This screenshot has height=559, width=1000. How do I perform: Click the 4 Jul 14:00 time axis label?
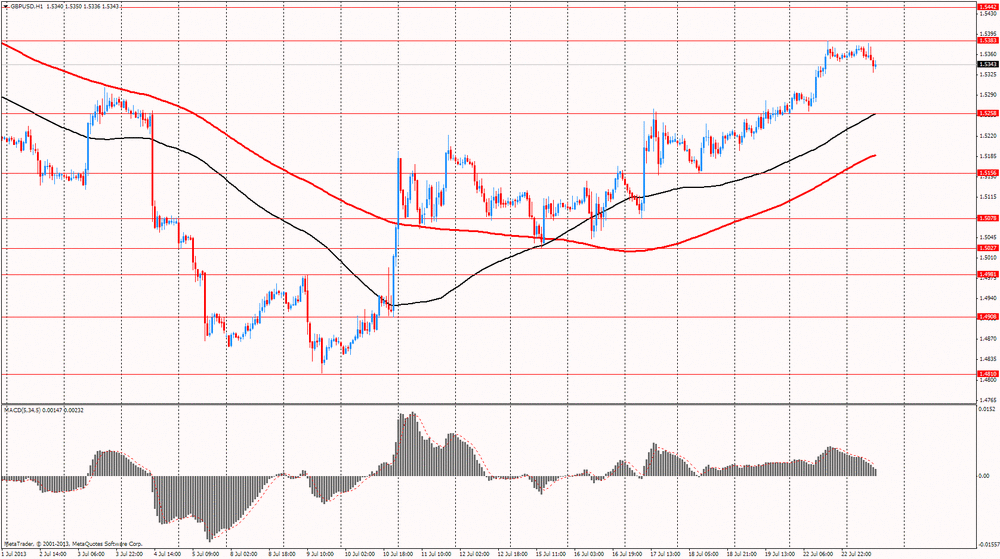167,555
